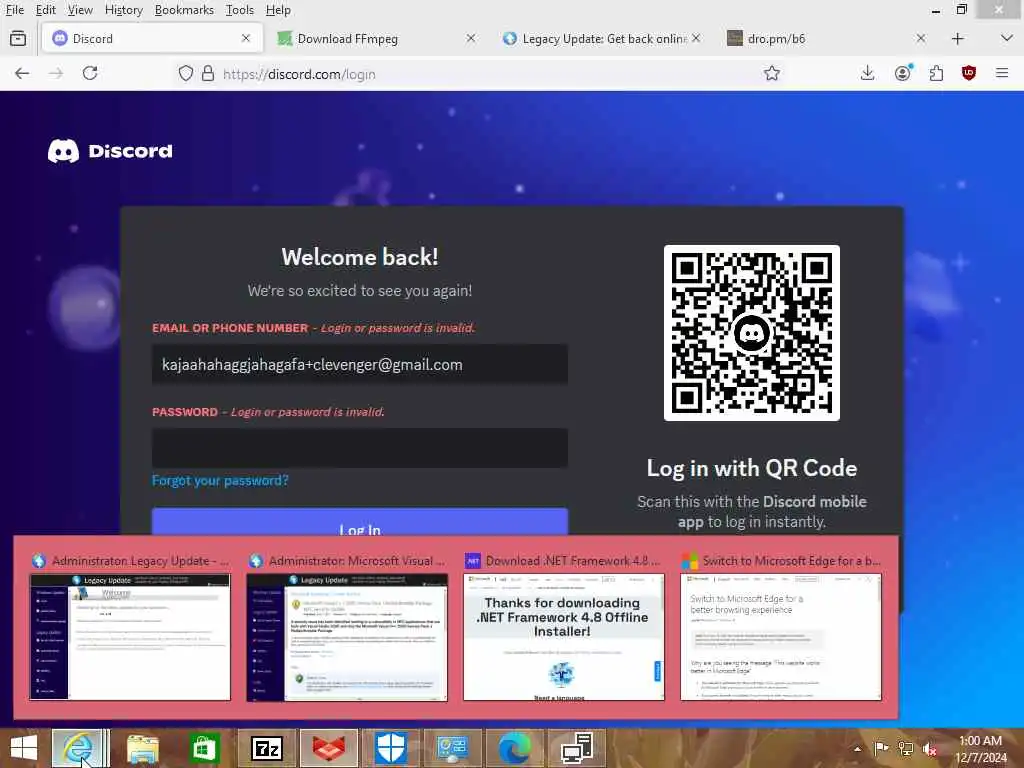Reload the current page
Viewport: 1024px width, 768px height.
point(90,73)
